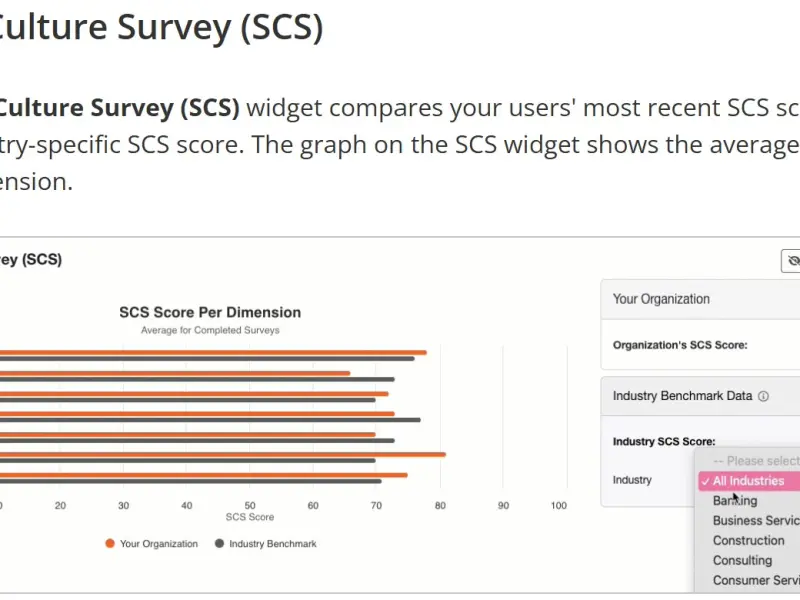Select All Industries in the dropdown

coord(748,481)
